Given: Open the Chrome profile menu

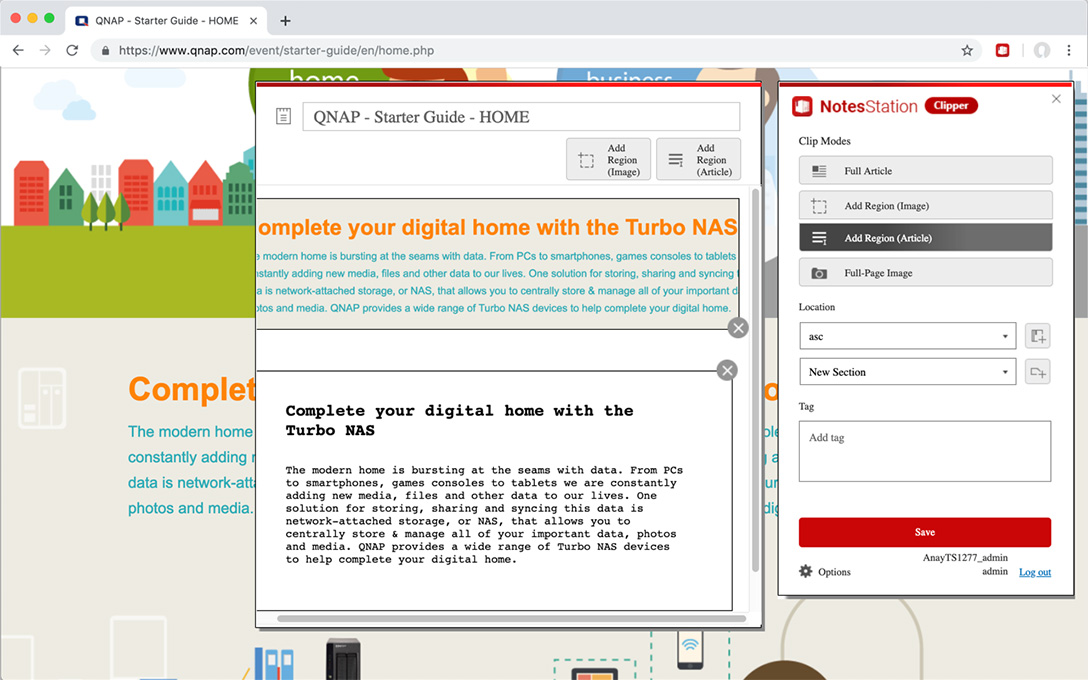Looking at the screenshot, I should click(x=1042, y=50).
